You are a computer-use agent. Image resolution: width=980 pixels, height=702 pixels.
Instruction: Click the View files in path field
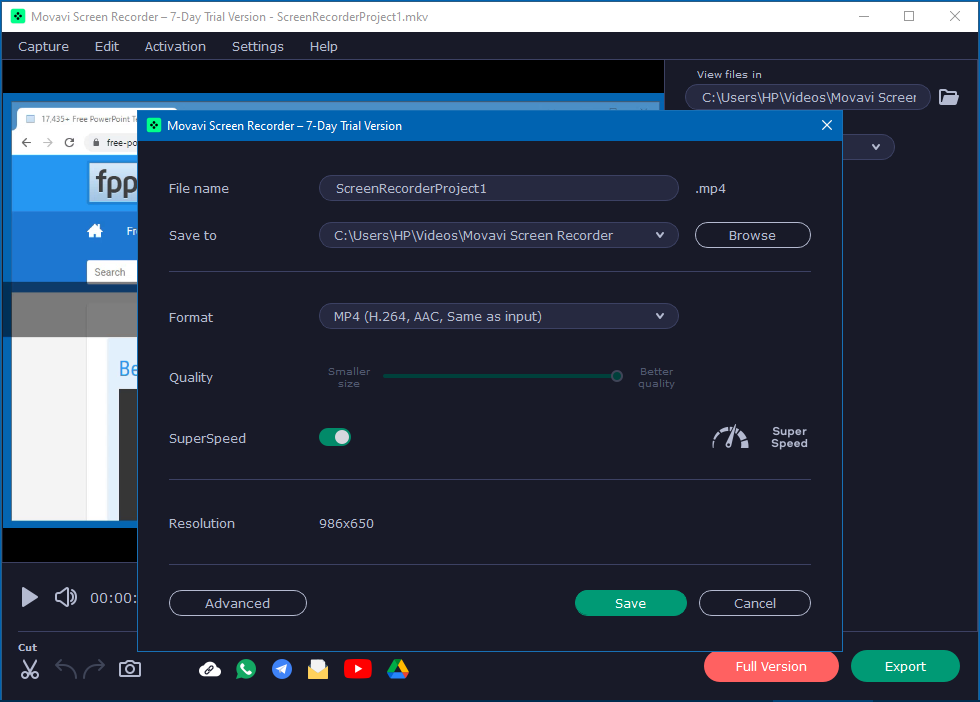click(x=808, y=97)
